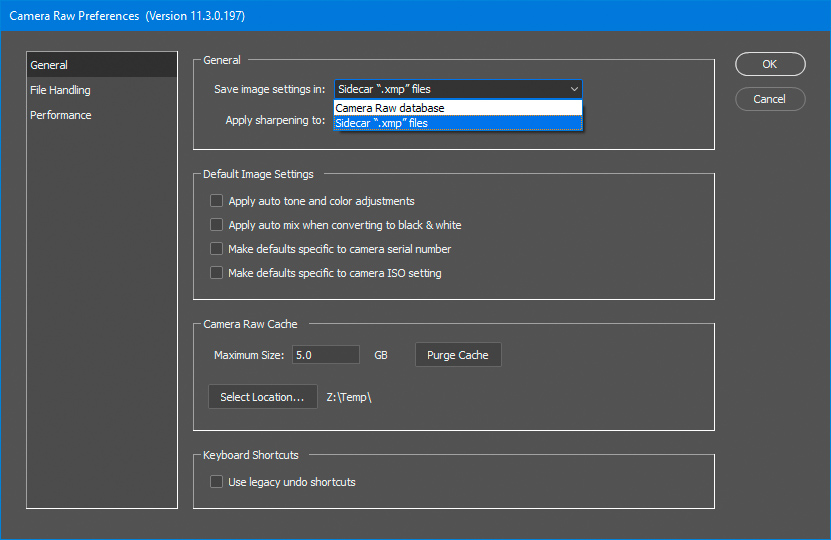Open the File Handling preferences section

tap(102, 90)
